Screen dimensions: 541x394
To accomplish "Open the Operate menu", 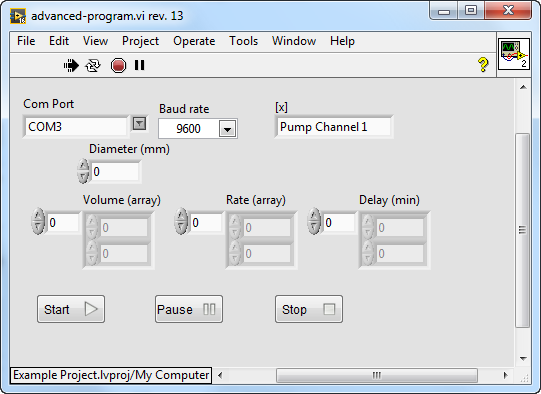I will [x=194, y=41].
